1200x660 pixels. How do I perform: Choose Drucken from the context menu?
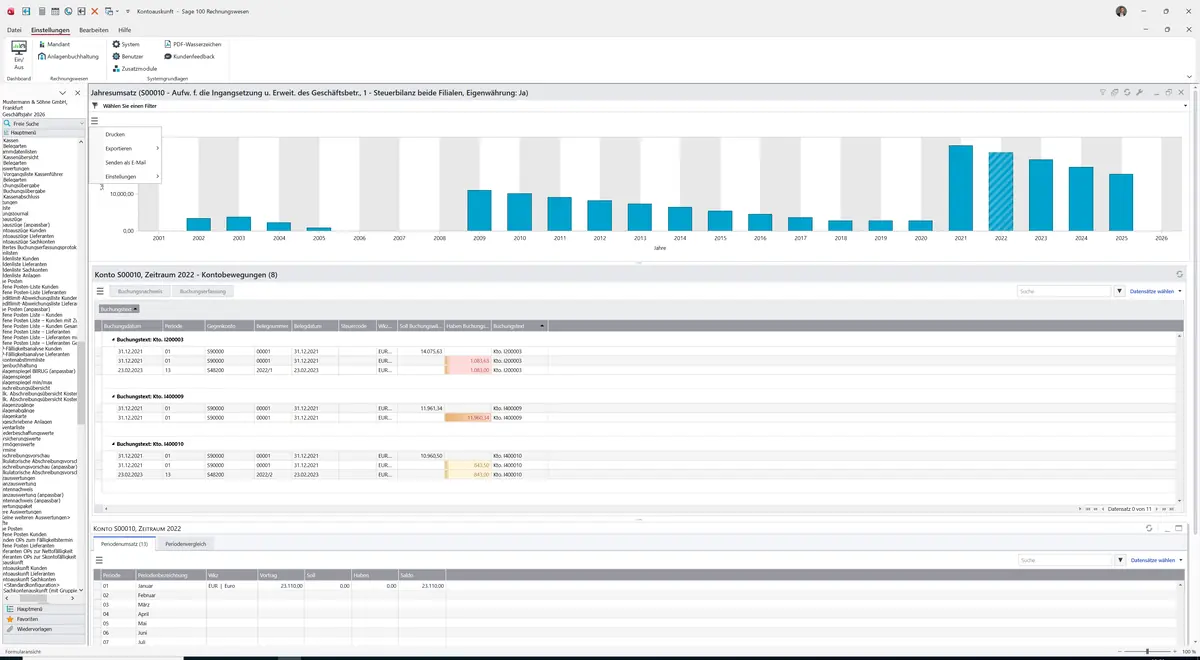pos(115,134)
